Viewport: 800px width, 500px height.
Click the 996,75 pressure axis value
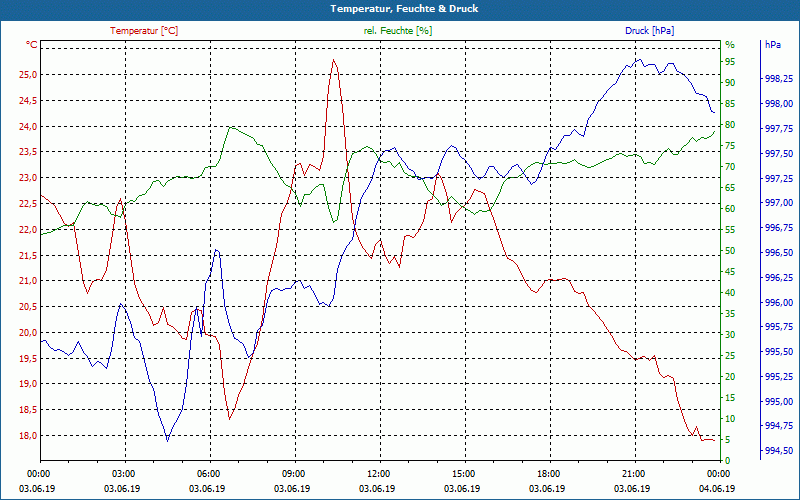click(x=779, y=228)
